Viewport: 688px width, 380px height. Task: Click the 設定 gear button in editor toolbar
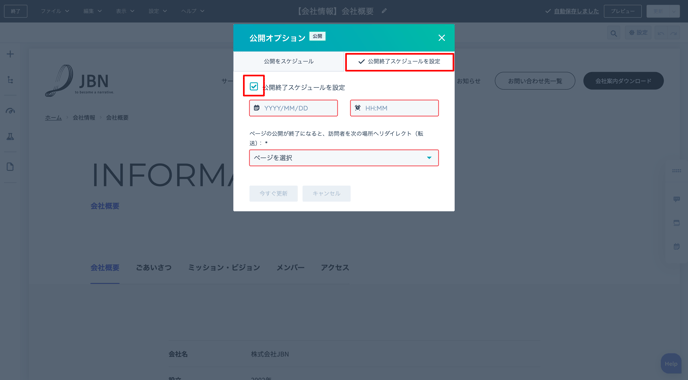tap(638, 33)
